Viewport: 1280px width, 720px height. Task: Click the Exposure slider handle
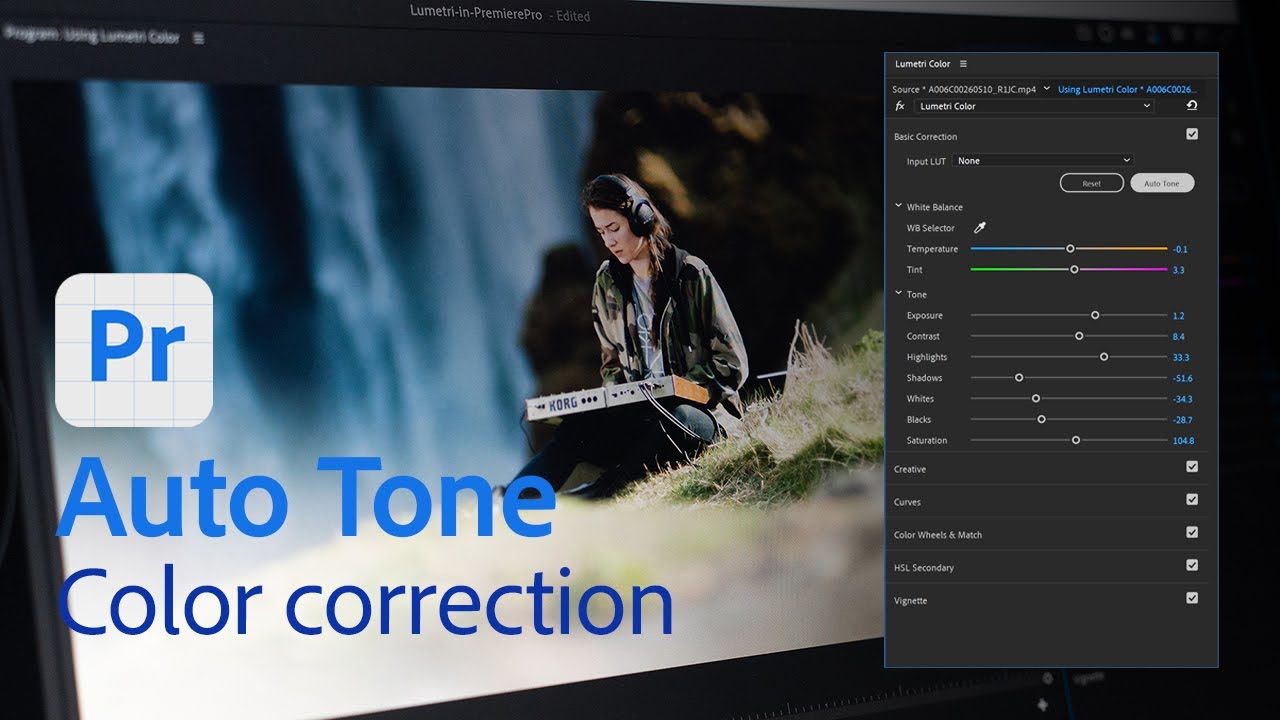(1095, 315)
